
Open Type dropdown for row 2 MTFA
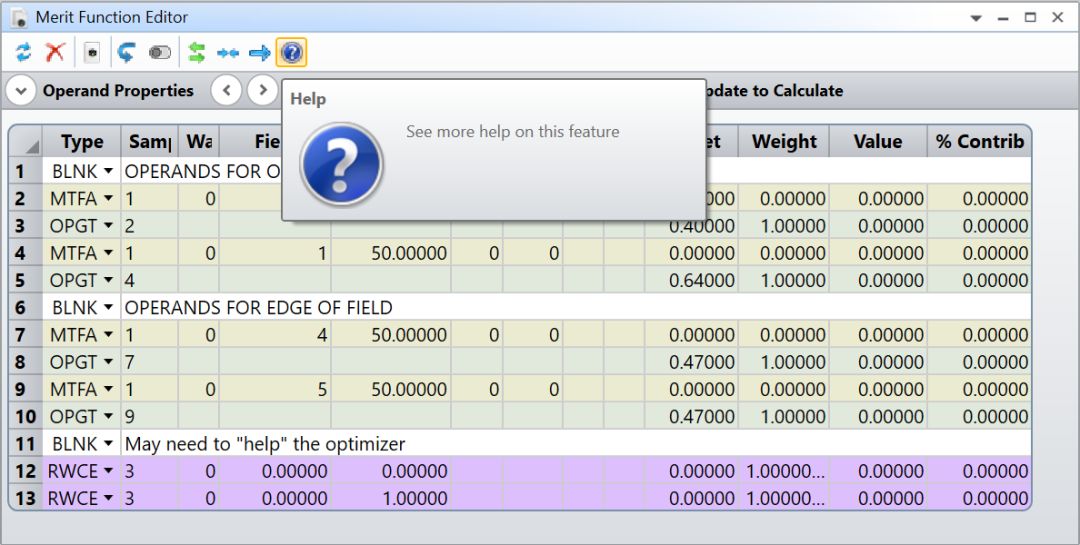tap(108, 199)
